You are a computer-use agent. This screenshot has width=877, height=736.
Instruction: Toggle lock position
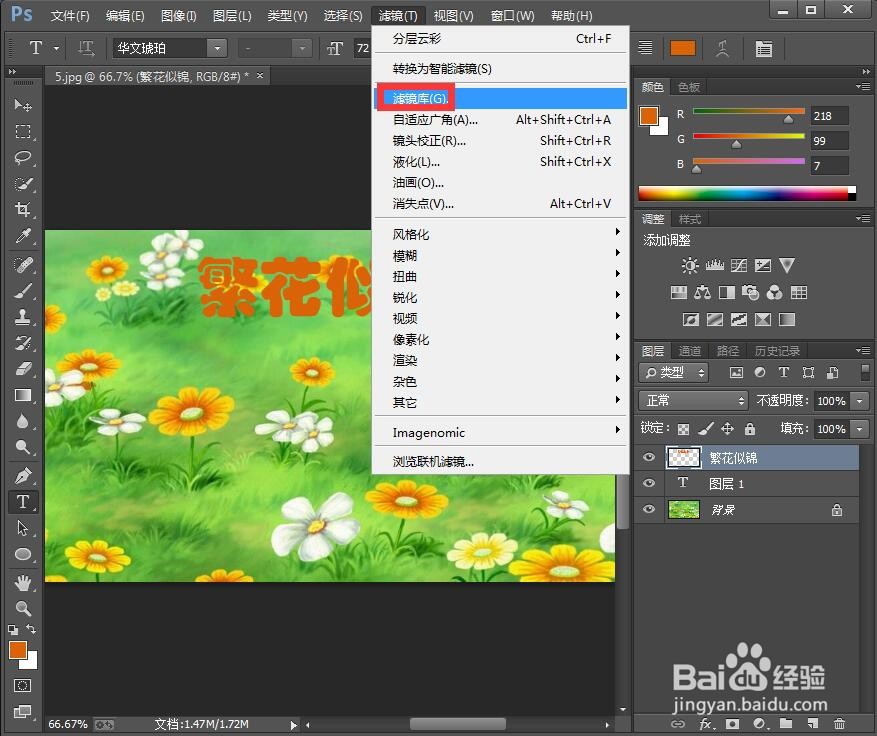[x=727, y=429]
